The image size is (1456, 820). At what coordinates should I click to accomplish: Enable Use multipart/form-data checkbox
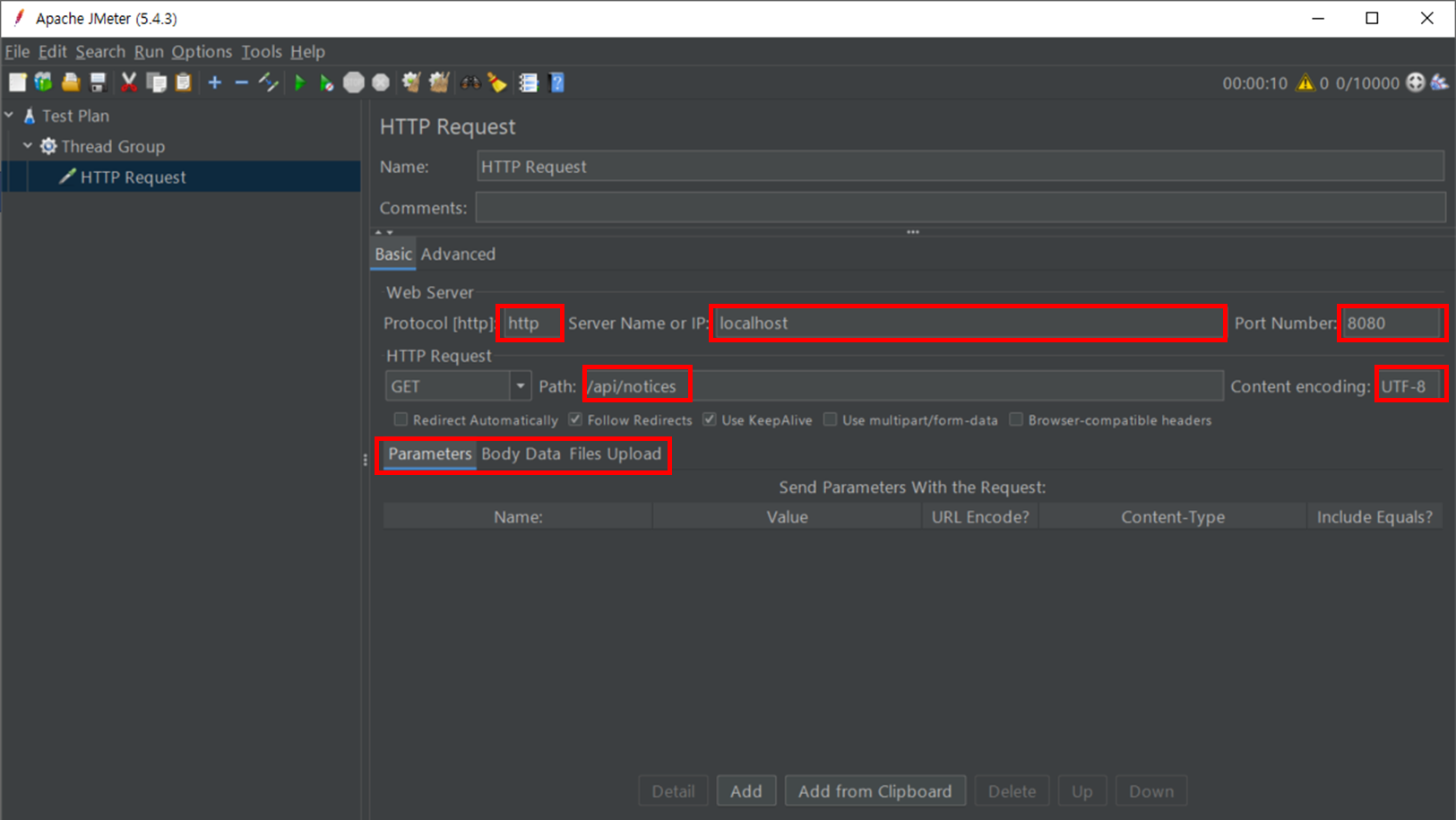click(831, 419)
